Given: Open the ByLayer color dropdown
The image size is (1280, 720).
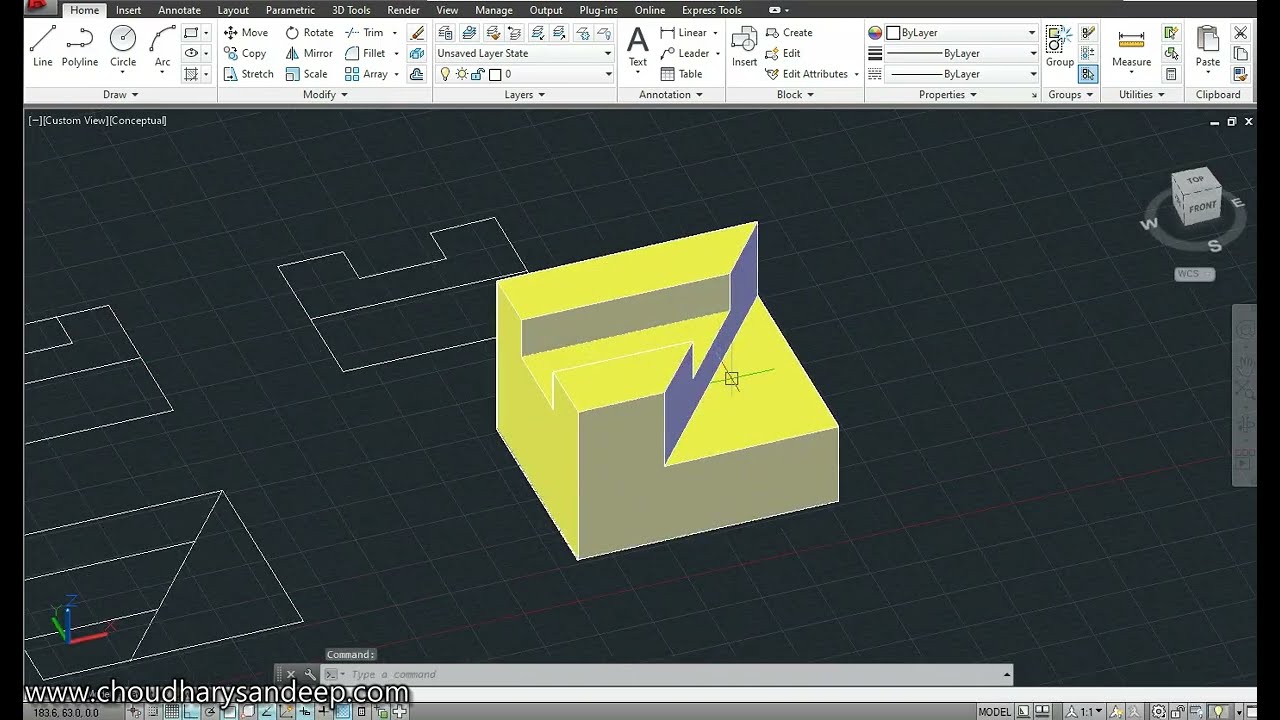Looking at the screenshot, I should click(962, 32).
